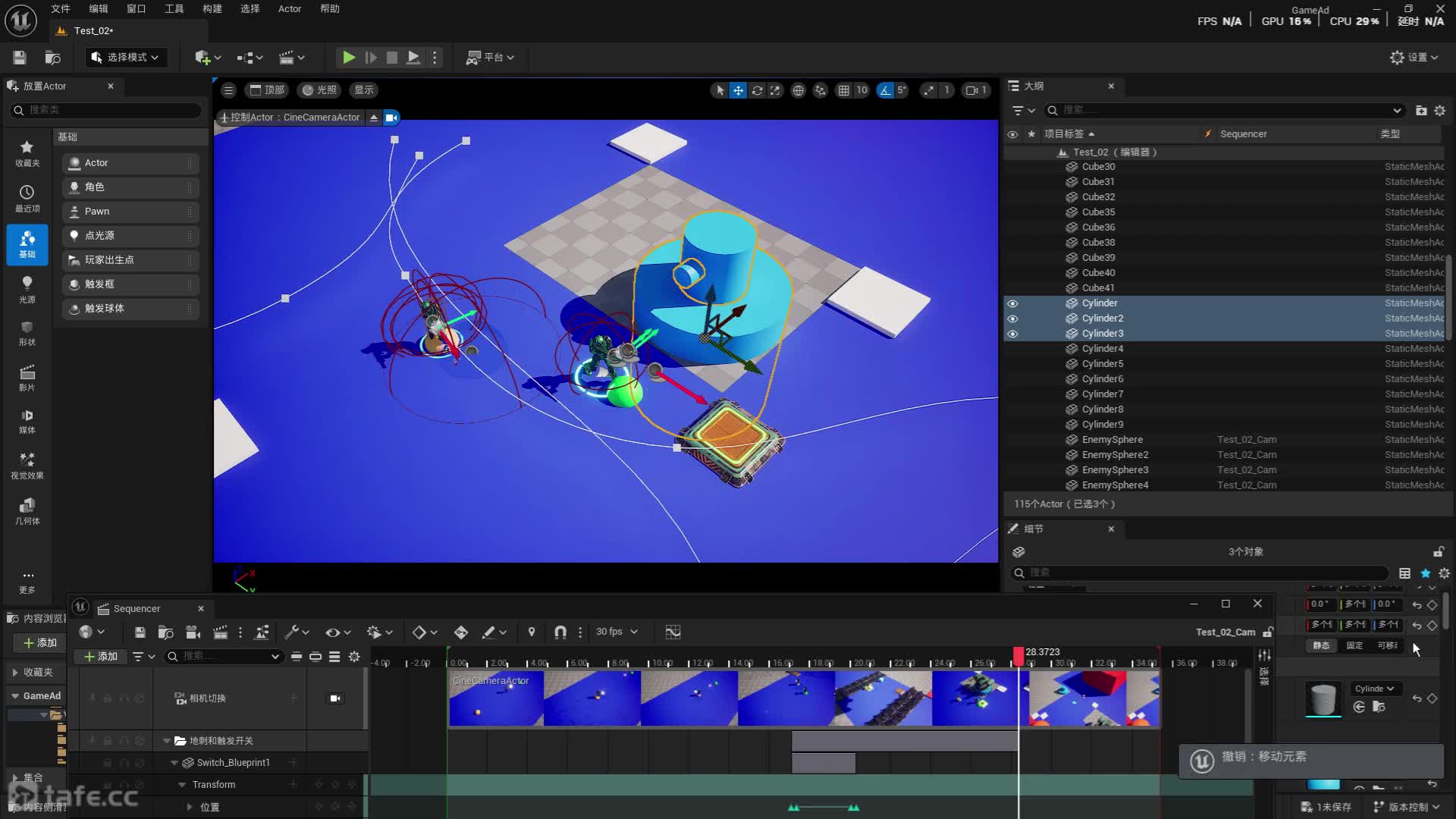The image size is (1456, 819).
Task: Collapse the Switch_Blueprint1 track
Action: [174, 763]
